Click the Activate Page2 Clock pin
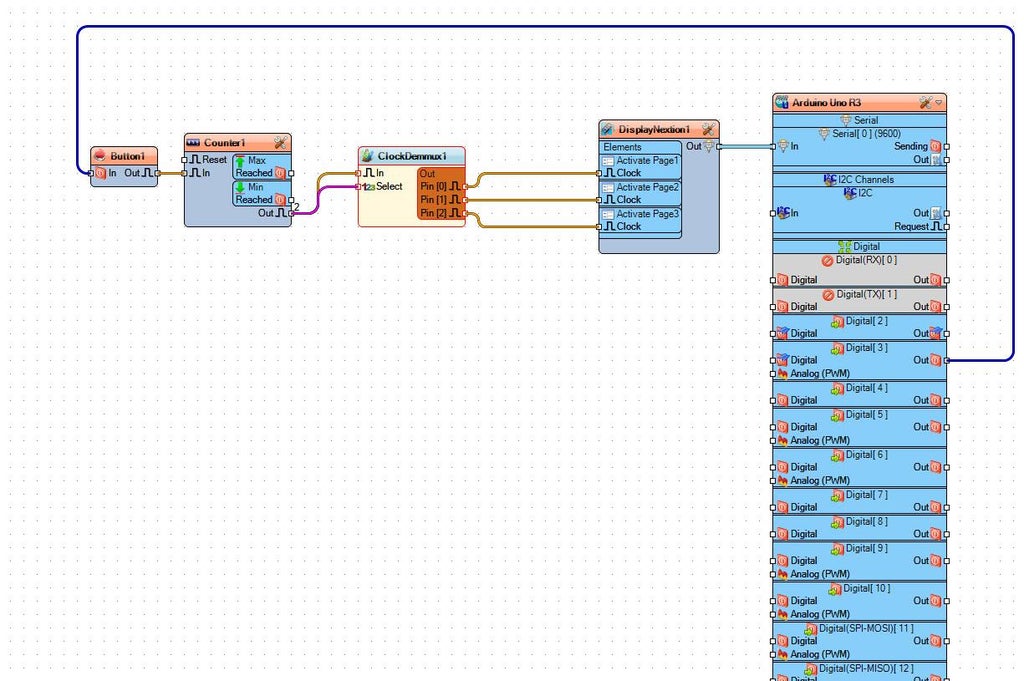This screenshot has height=681, width=1024. click(599, 200)
